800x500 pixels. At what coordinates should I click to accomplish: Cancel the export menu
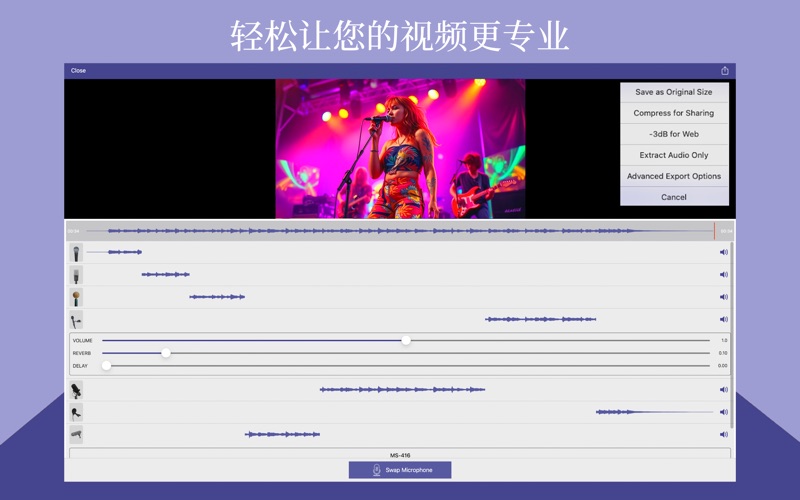click(674, 197)
